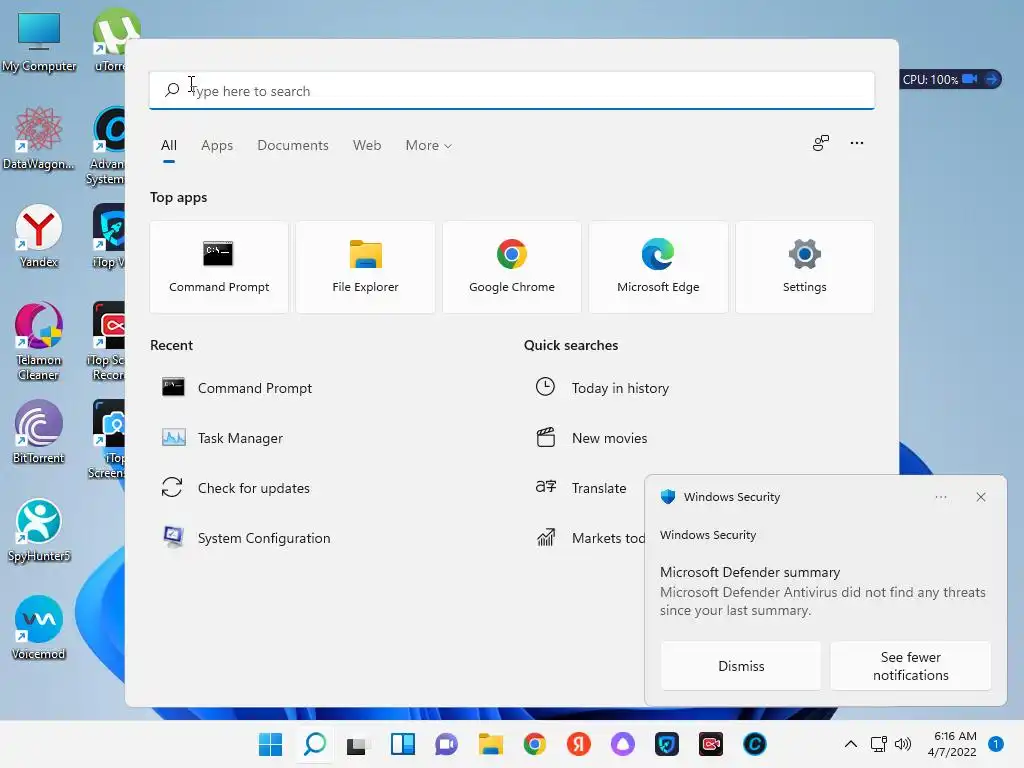This screenshot has height=768, width=1024.
Task: Open search panel three-dot options menu
Action: 857,143
